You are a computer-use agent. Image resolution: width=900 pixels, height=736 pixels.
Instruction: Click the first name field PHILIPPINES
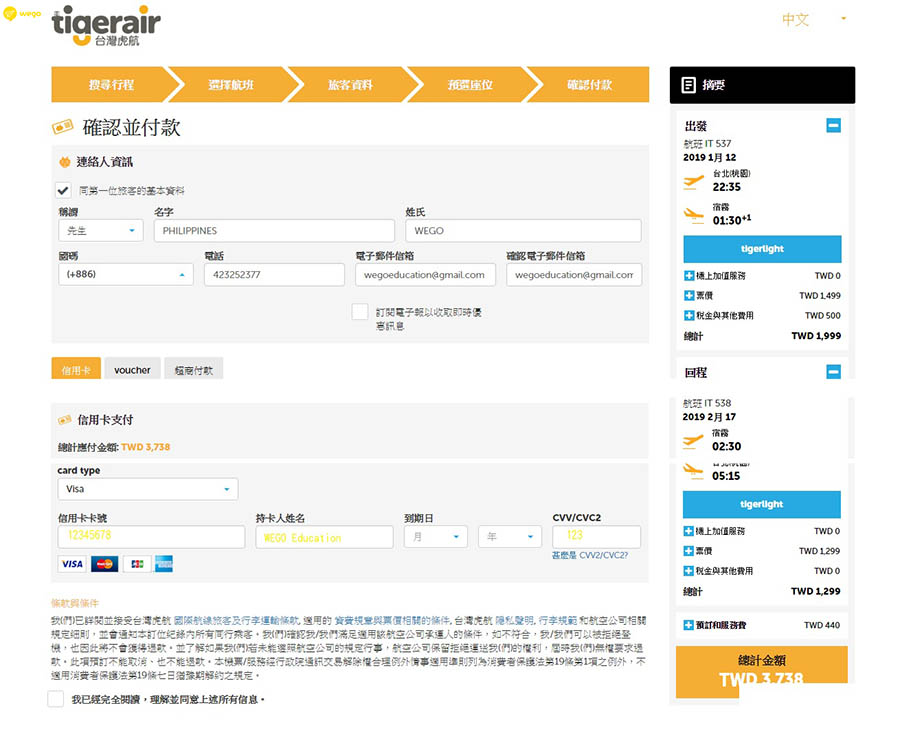tap(274, 230)
